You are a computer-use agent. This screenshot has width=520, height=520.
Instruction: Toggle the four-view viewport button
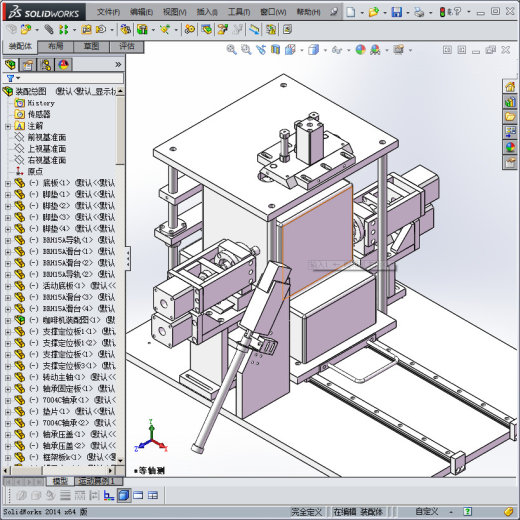point(153,495)
